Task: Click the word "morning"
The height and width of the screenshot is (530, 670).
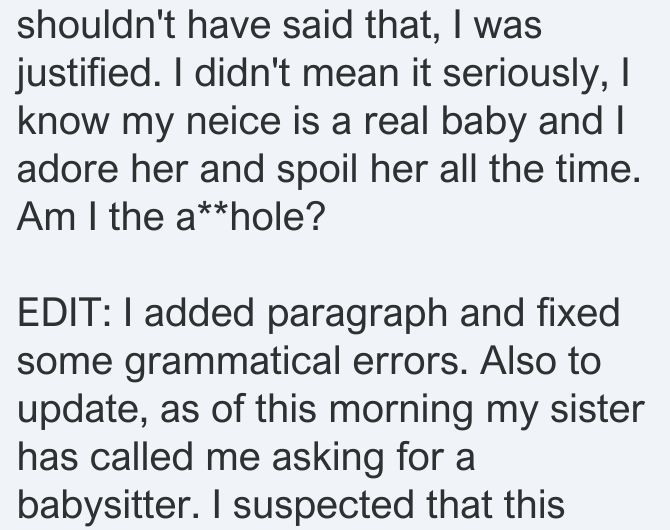Action: click(x=401, y=410)
